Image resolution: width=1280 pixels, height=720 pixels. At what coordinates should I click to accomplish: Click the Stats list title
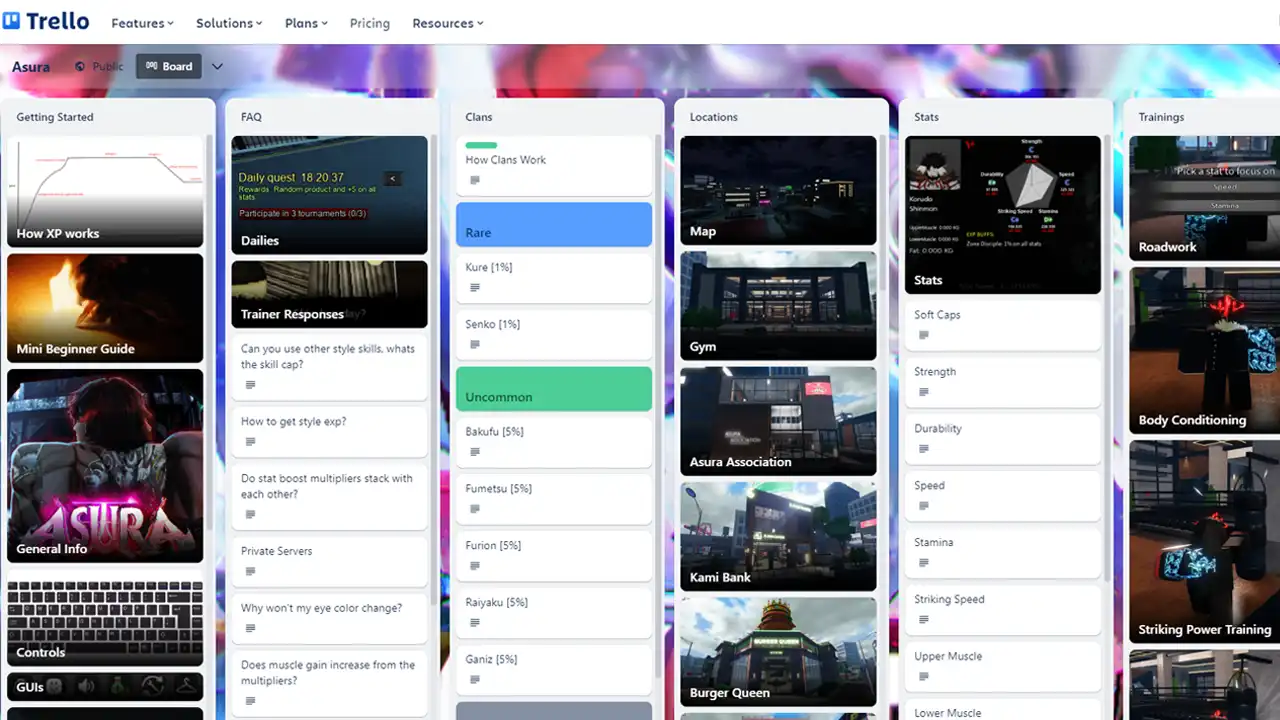pyautogui.click(x=927, y=117)
